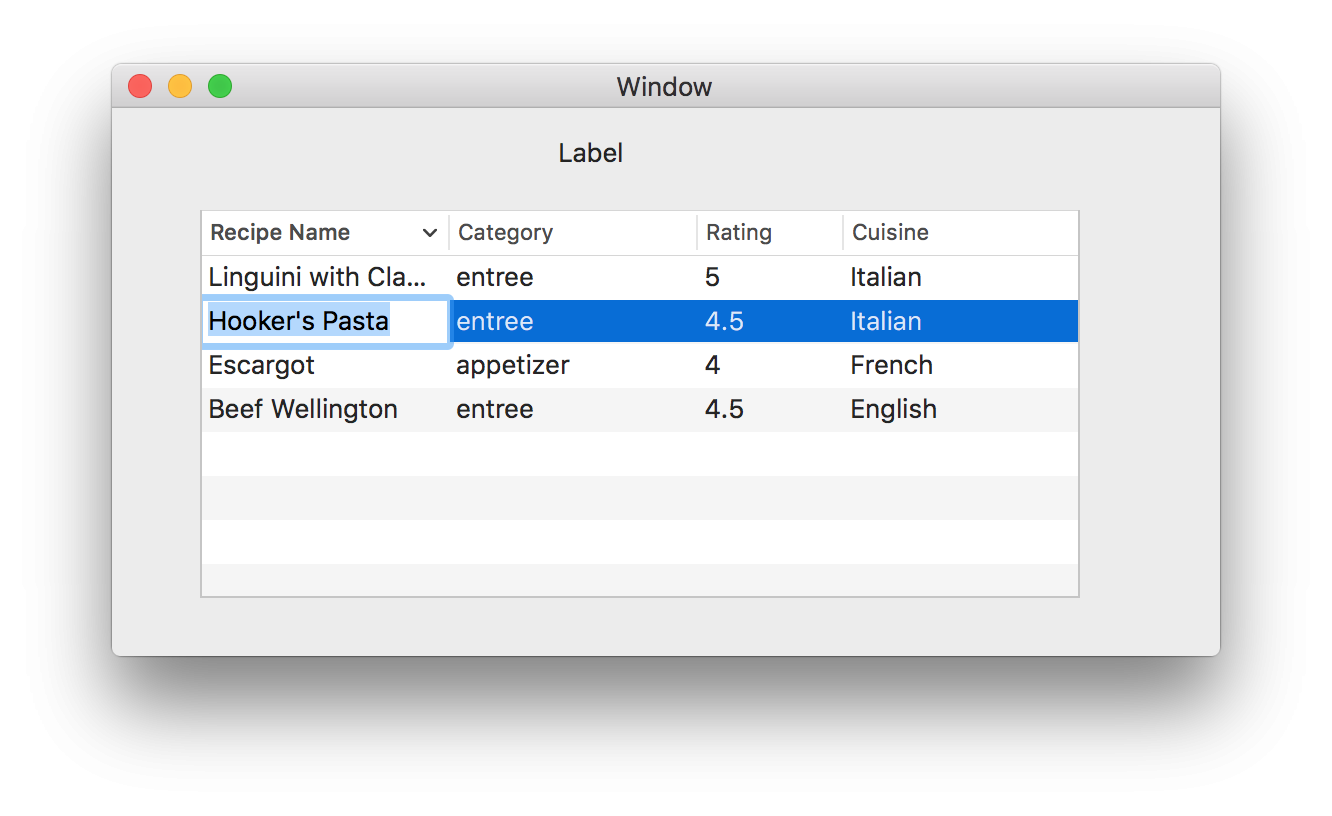This screenshot has height=816, width=1332.
Task: Select the Beef Wellington recipe name
Action: coord(303,409)
